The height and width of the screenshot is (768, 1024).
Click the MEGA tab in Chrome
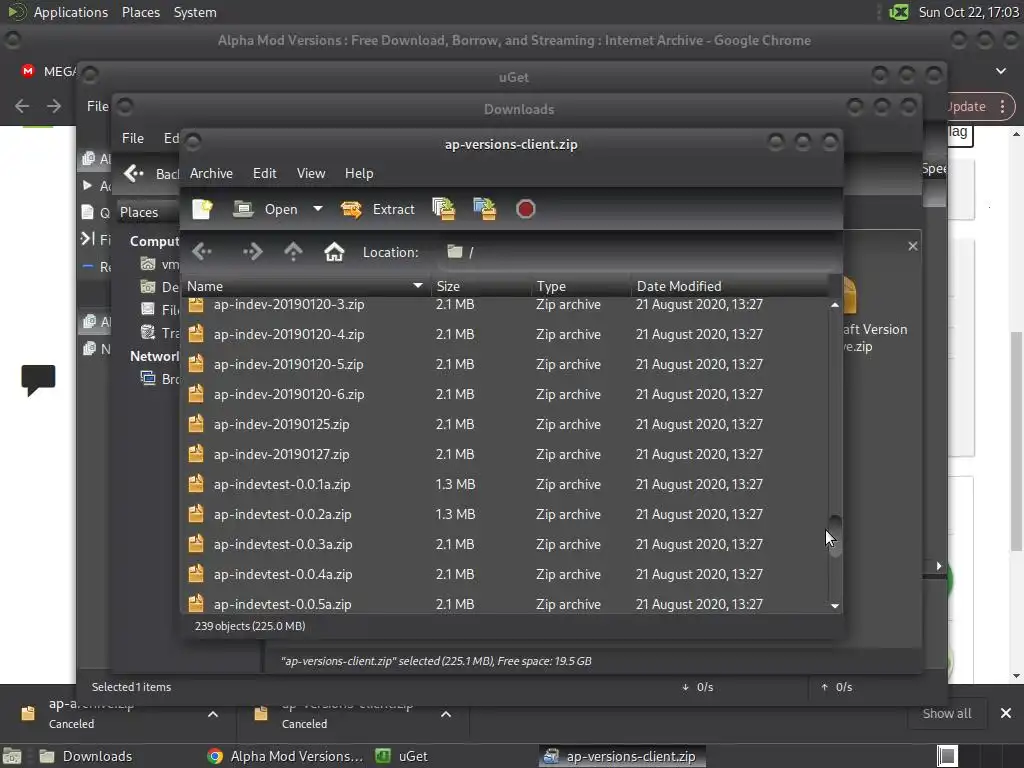tap(47, 71)
